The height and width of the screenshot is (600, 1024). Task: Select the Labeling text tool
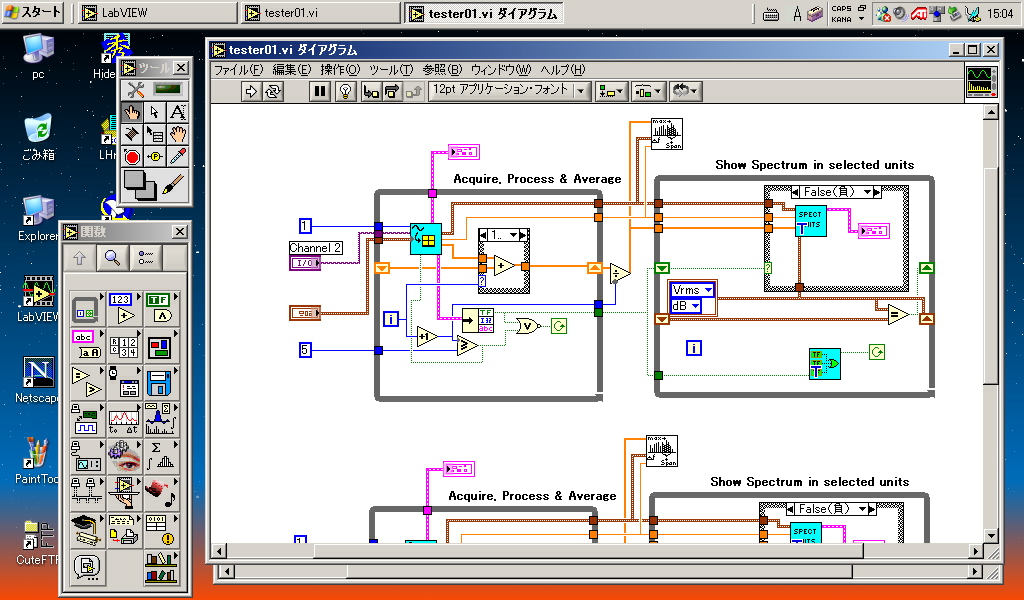click(x=178, y=112)
